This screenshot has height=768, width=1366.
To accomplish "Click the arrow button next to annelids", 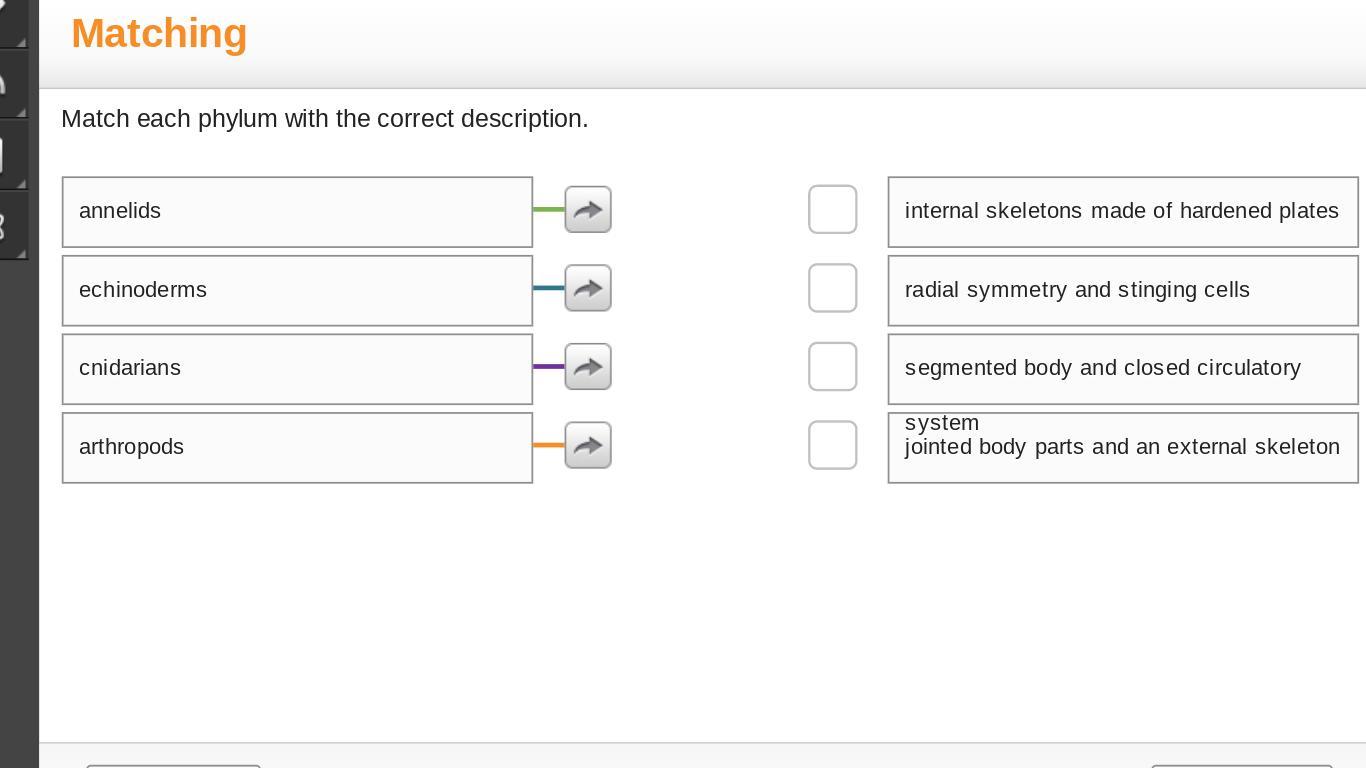I will 588,210.
